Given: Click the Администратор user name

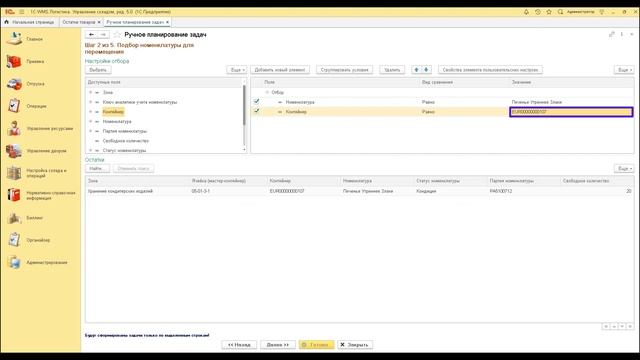Looking at the screenshot, I should click(x=580, y=12).
